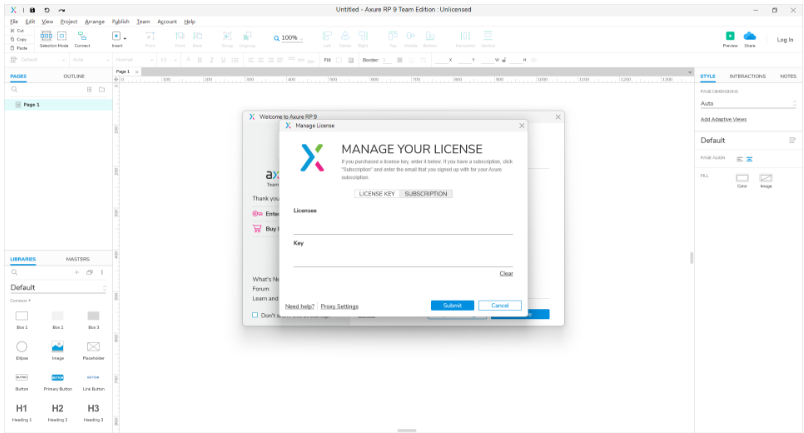Select the Primary Button widget
Viewport: 804px width, 433px height.
57,382
